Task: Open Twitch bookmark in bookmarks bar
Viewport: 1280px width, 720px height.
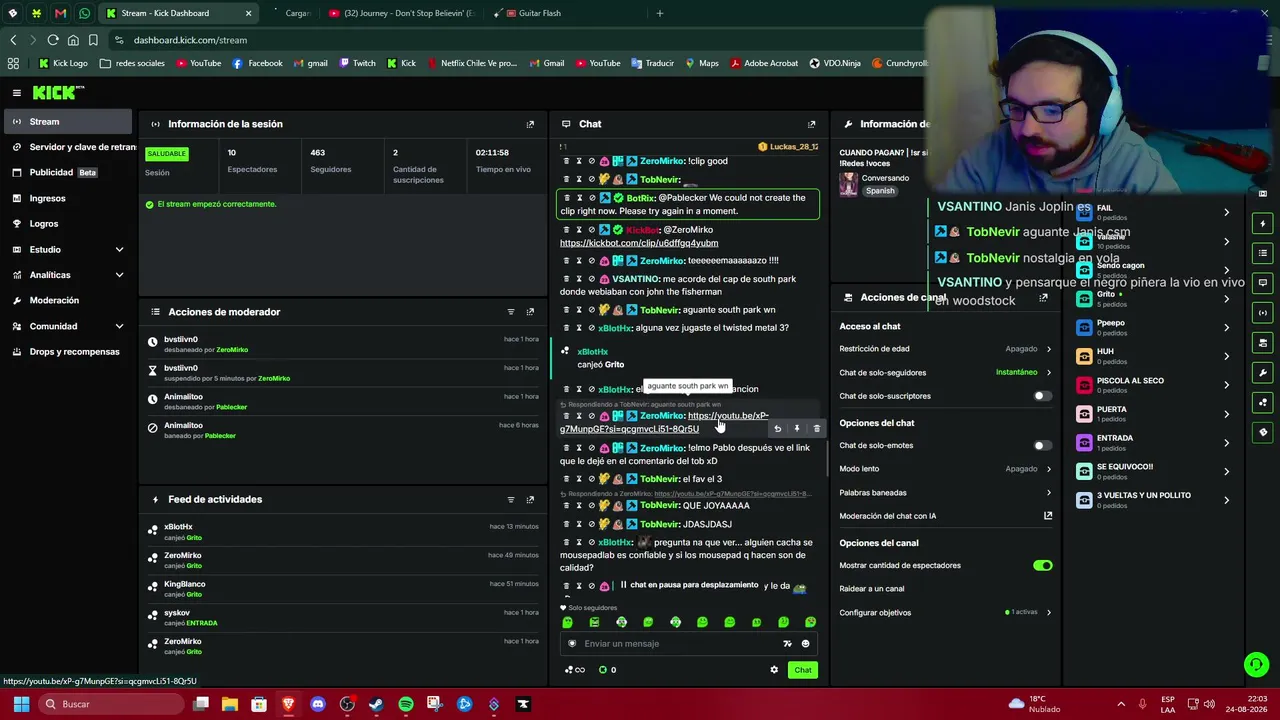Action: (x=358, y=63)
